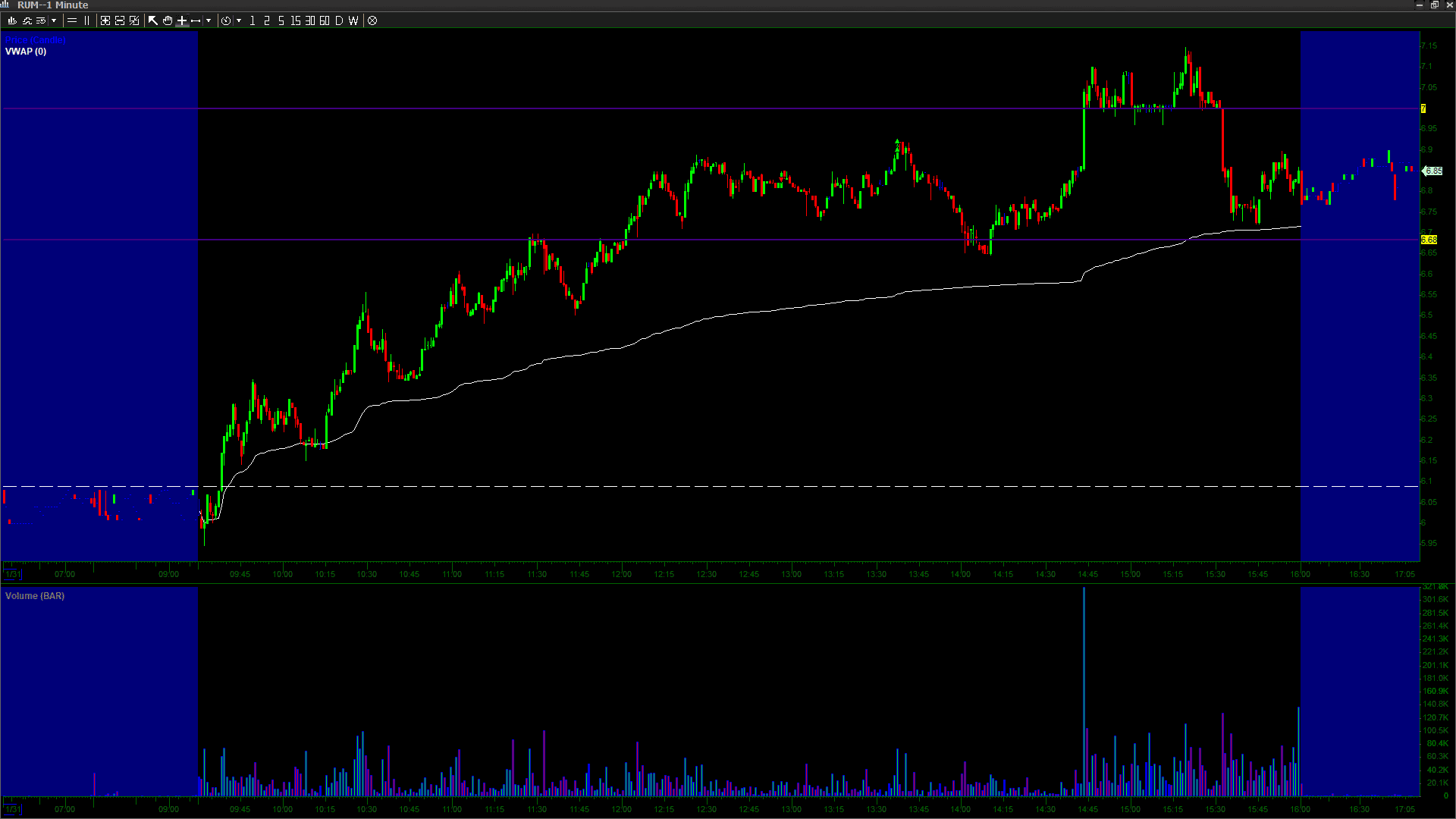The height and width of the screenshot is (819, 1456).
Task: Expand the dropdown next to clock icon
Action: (239, 20)
